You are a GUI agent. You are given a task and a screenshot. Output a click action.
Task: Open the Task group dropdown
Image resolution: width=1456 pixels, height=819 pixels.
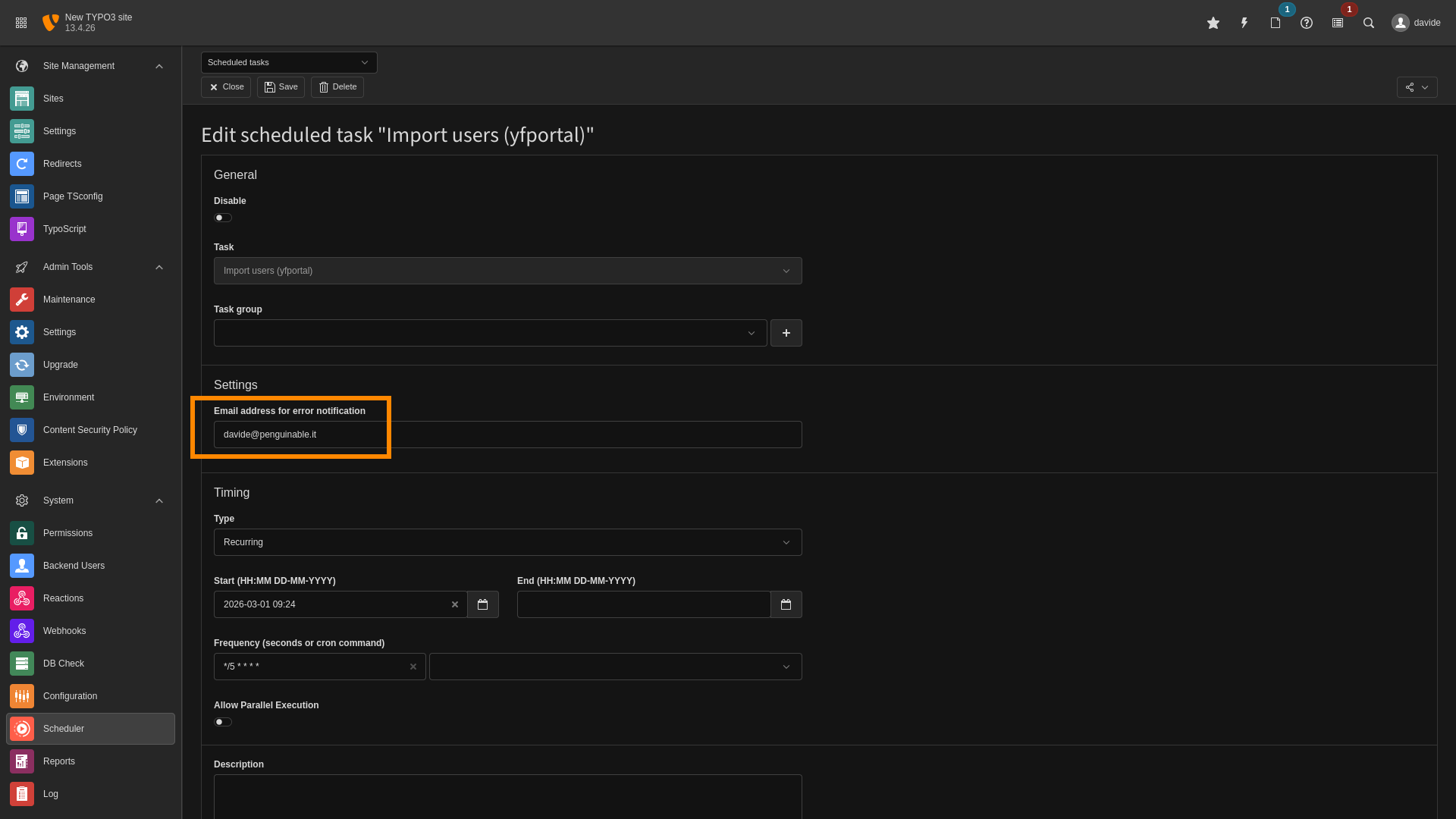coord(490,333)
